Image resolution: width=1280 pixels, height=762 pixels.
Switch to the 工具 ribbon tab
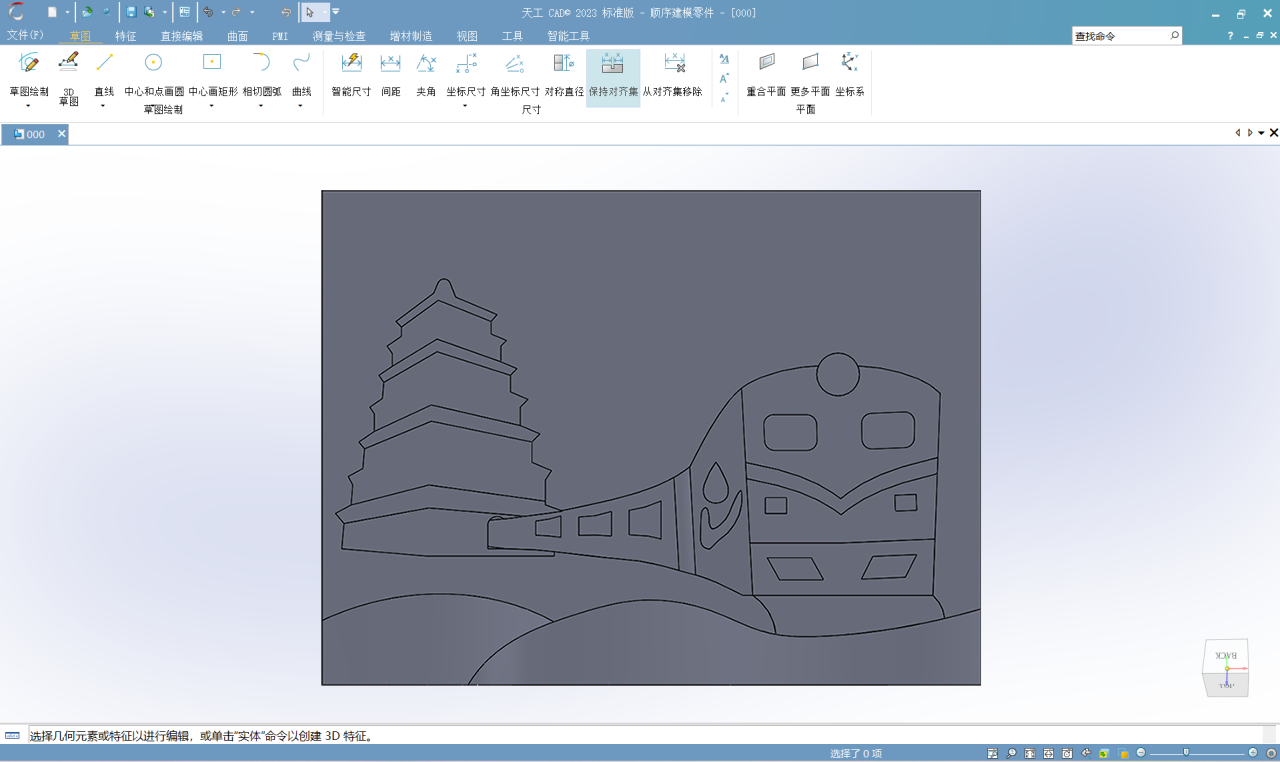pos(512,36)
